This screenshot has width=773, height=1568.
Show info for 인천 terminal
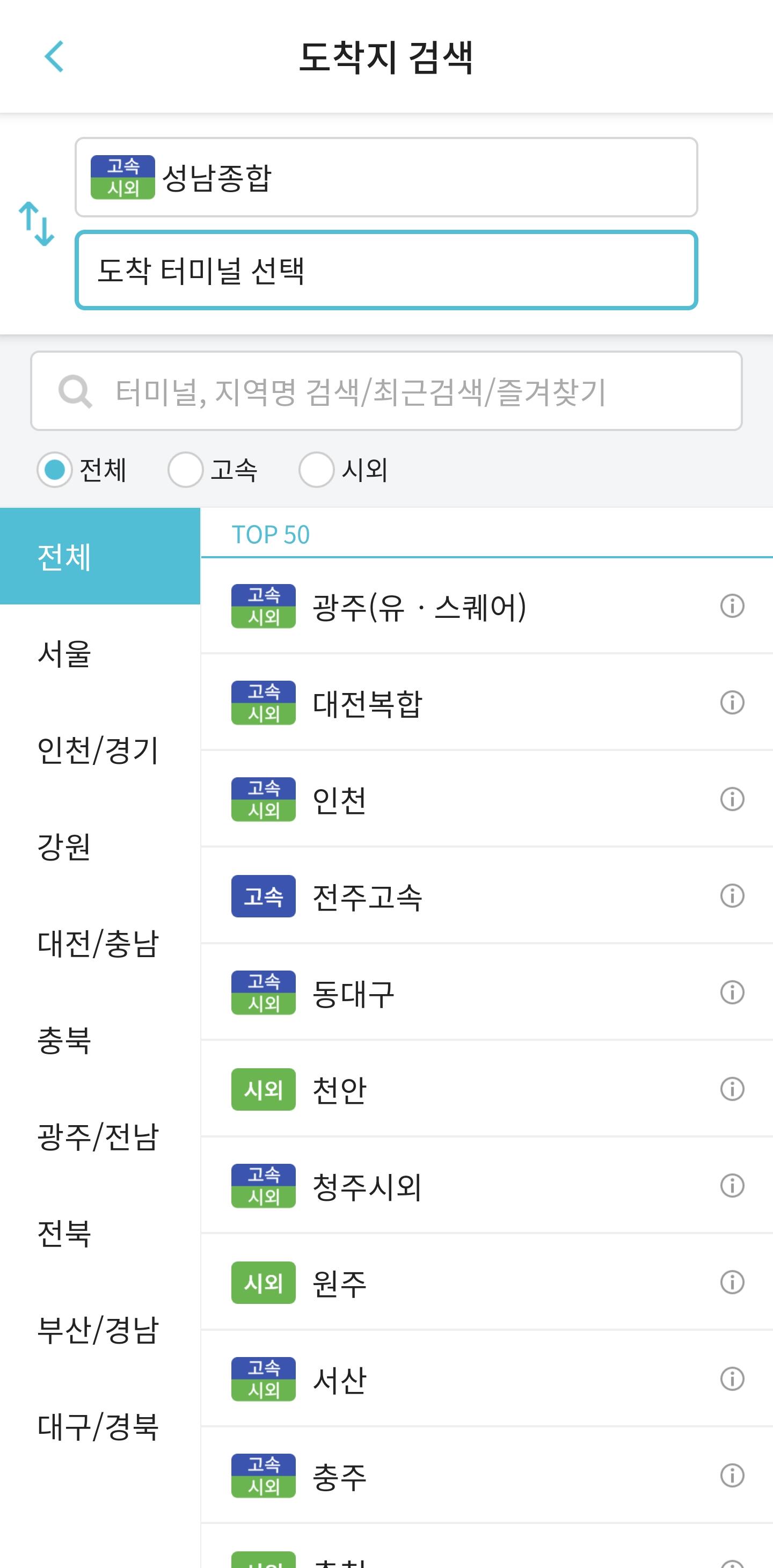[x=732, y=799]
